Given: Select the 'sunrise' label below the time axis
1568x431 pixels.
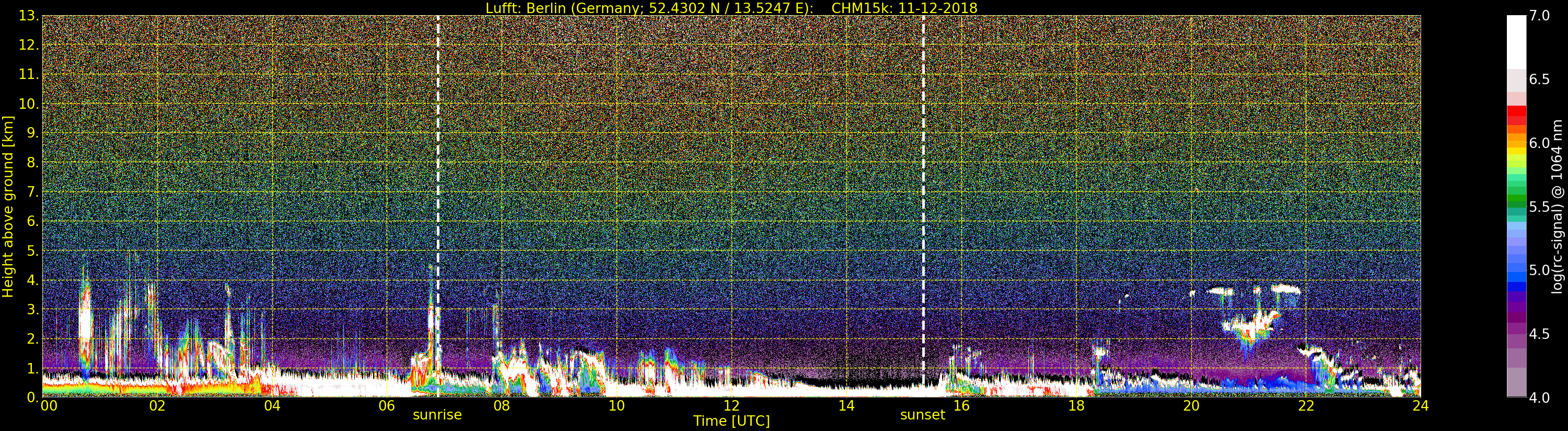Looking at the screenshot, I should [437, 415].
